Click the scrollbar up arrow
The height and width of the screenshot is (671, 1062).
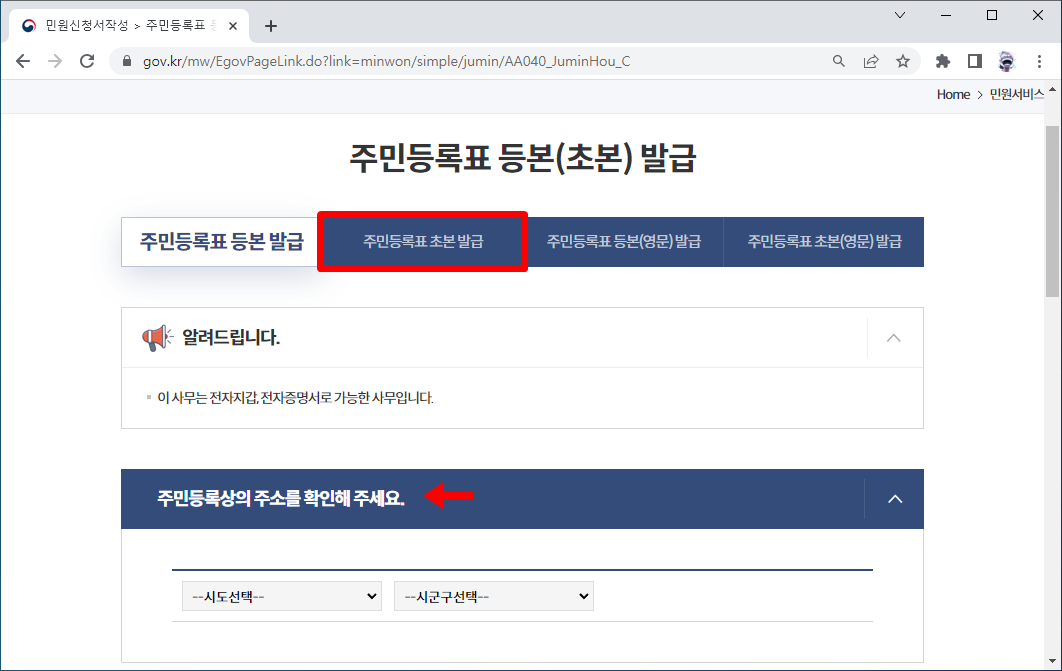[x=1052, y=89]
